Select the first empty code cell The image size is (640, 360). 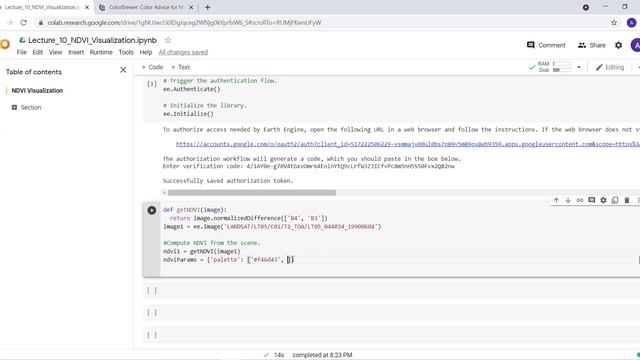point(391,291)
